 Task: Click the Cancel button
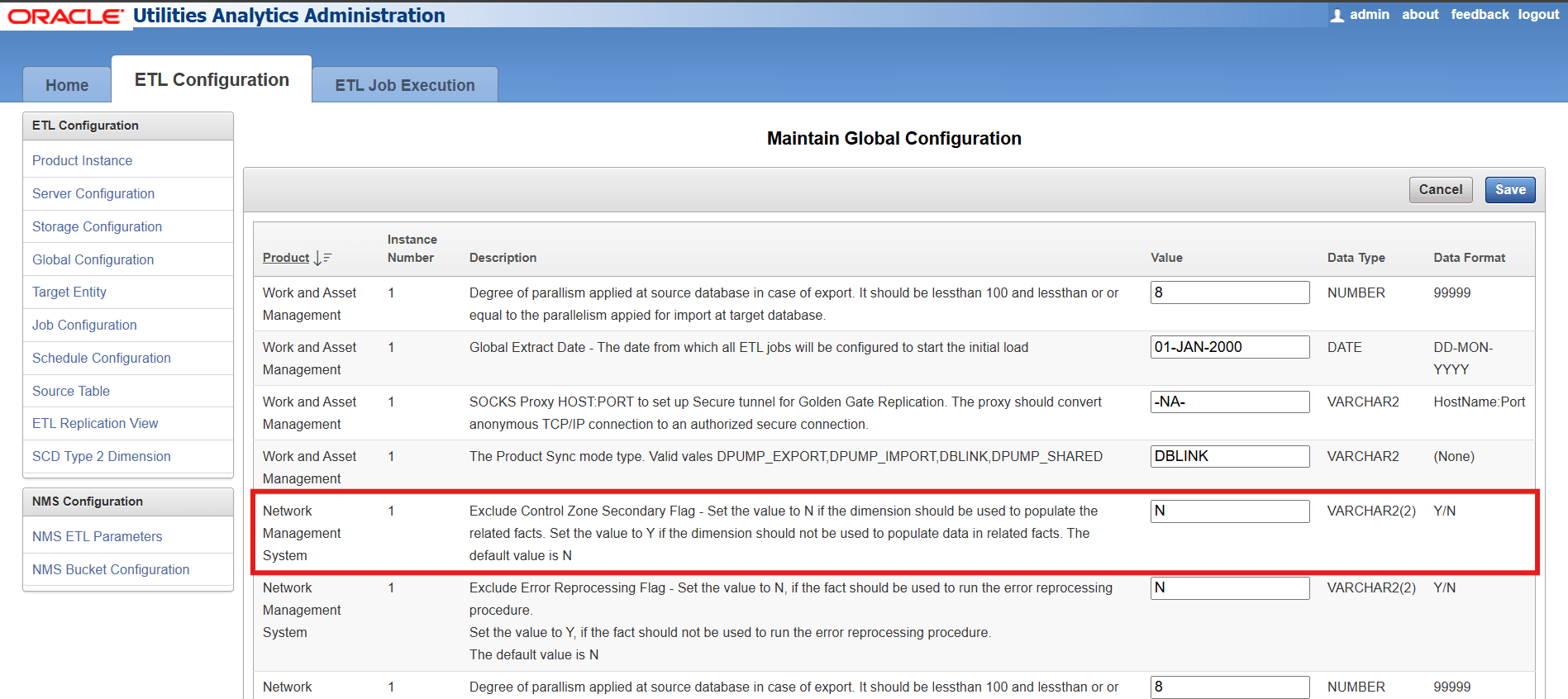point(1441,189)
